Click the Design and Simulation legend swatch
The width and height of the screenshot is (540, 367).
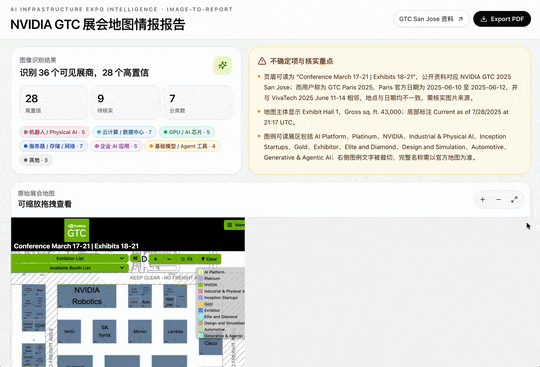click(x=201, y=323)
